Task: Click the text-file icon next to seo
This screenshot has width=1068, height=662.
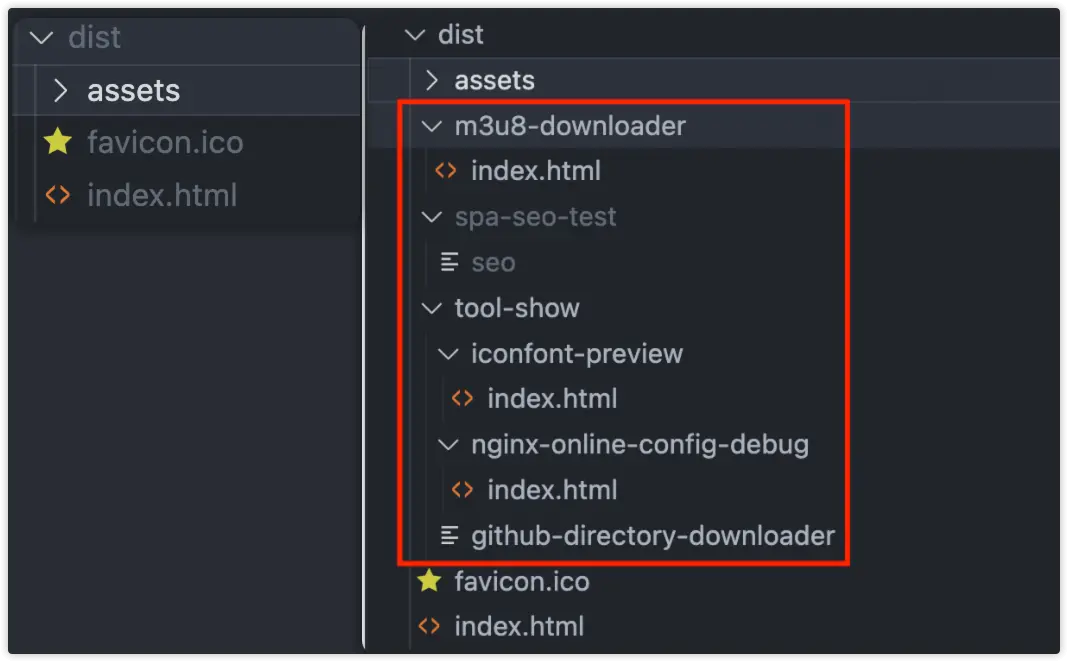Action: coord(450,263)
